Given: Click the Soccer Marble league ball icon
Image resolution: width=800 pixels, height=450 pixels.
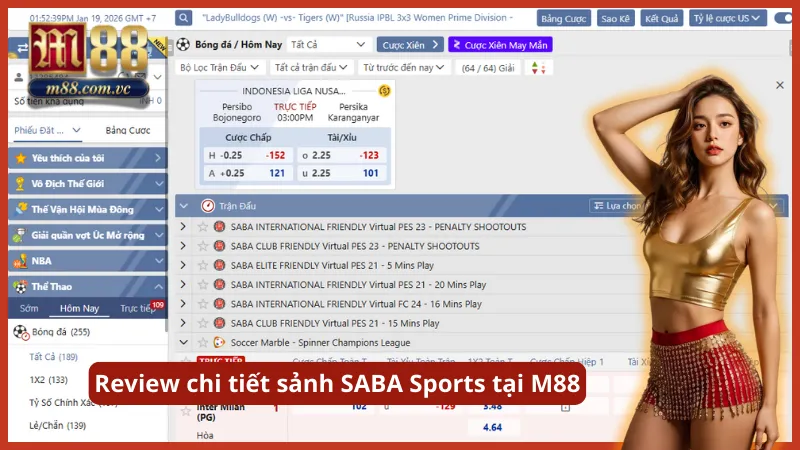Looking at the screenshot, I should coord(219,342).
